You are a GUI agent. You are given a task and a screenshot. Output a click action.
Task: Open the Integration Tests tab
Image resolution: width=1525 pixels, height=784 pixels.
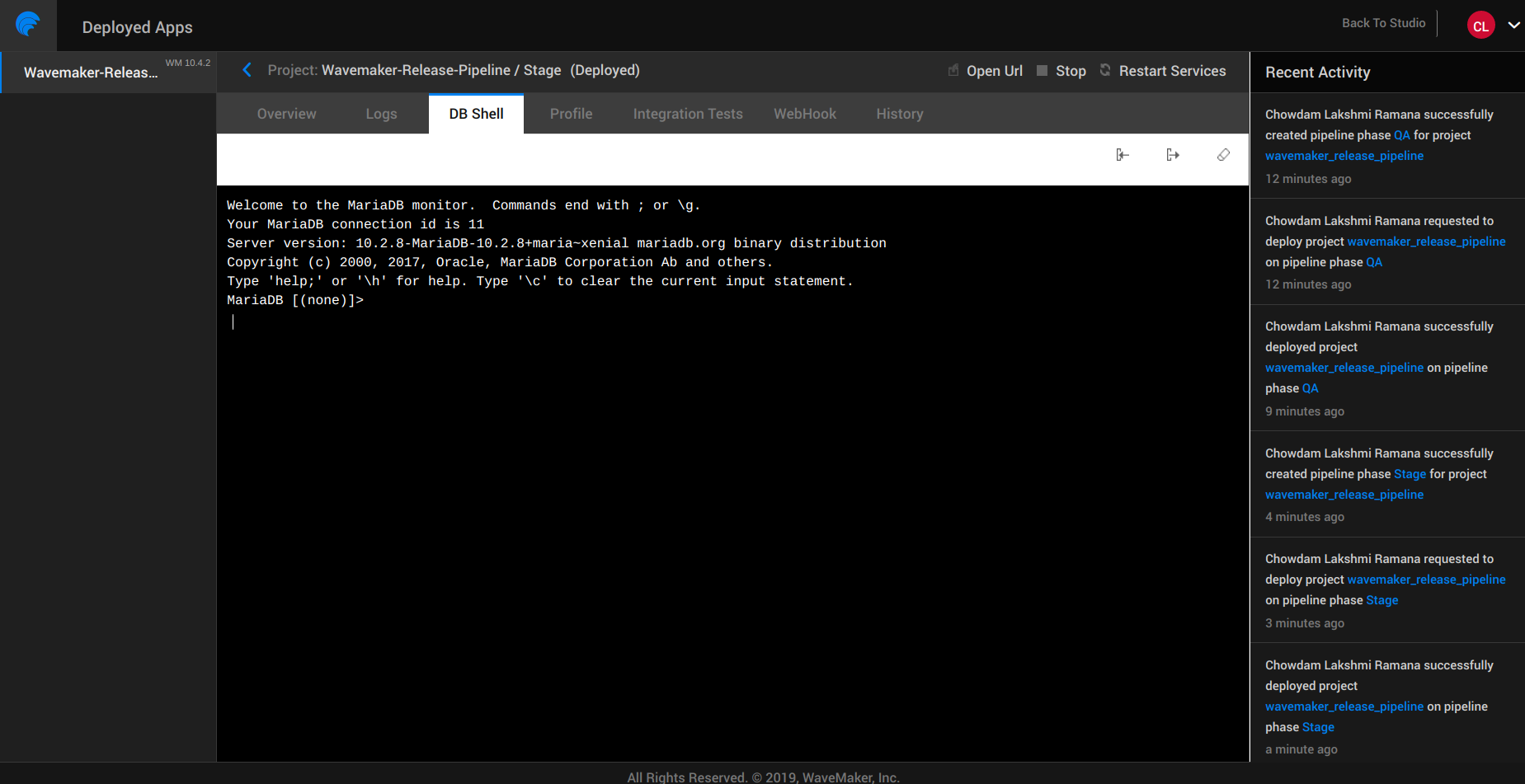[687, 114]
